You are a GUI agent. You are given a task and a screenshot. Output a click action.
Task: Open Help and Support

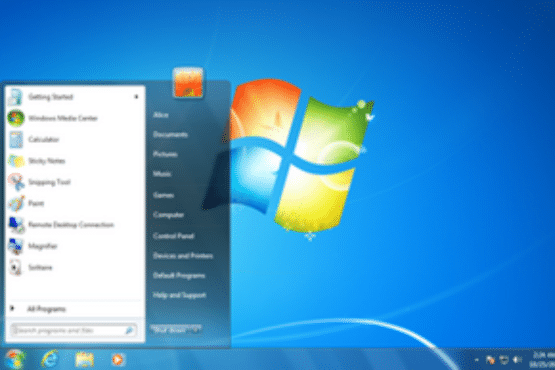click(x=179, y=295)
